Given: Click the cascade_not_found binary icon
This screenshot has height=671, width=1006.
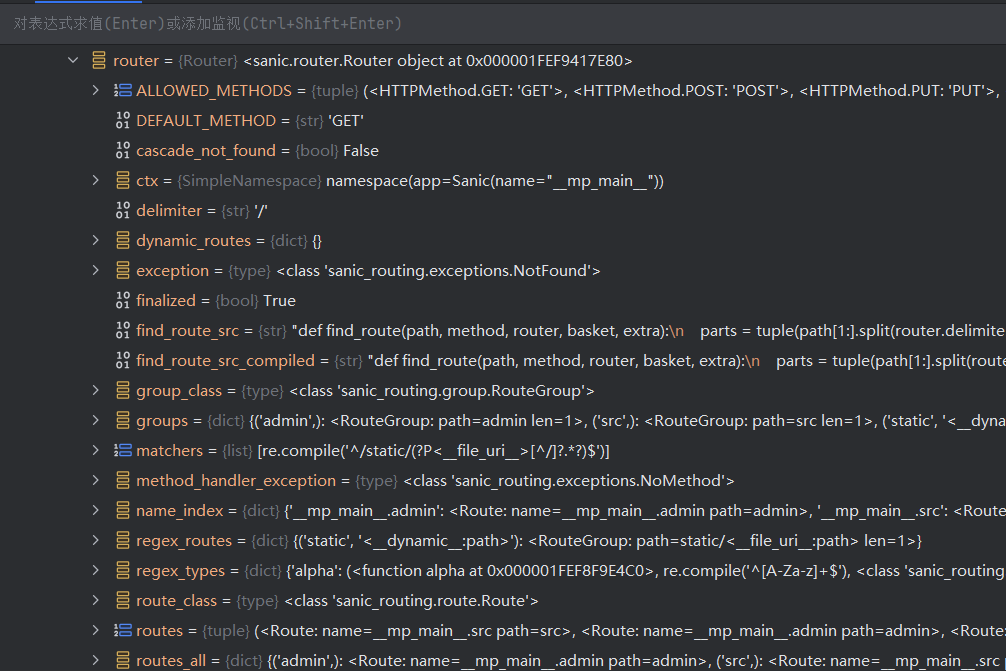Looking at the screenshot, I should click(x=123, y=151).
